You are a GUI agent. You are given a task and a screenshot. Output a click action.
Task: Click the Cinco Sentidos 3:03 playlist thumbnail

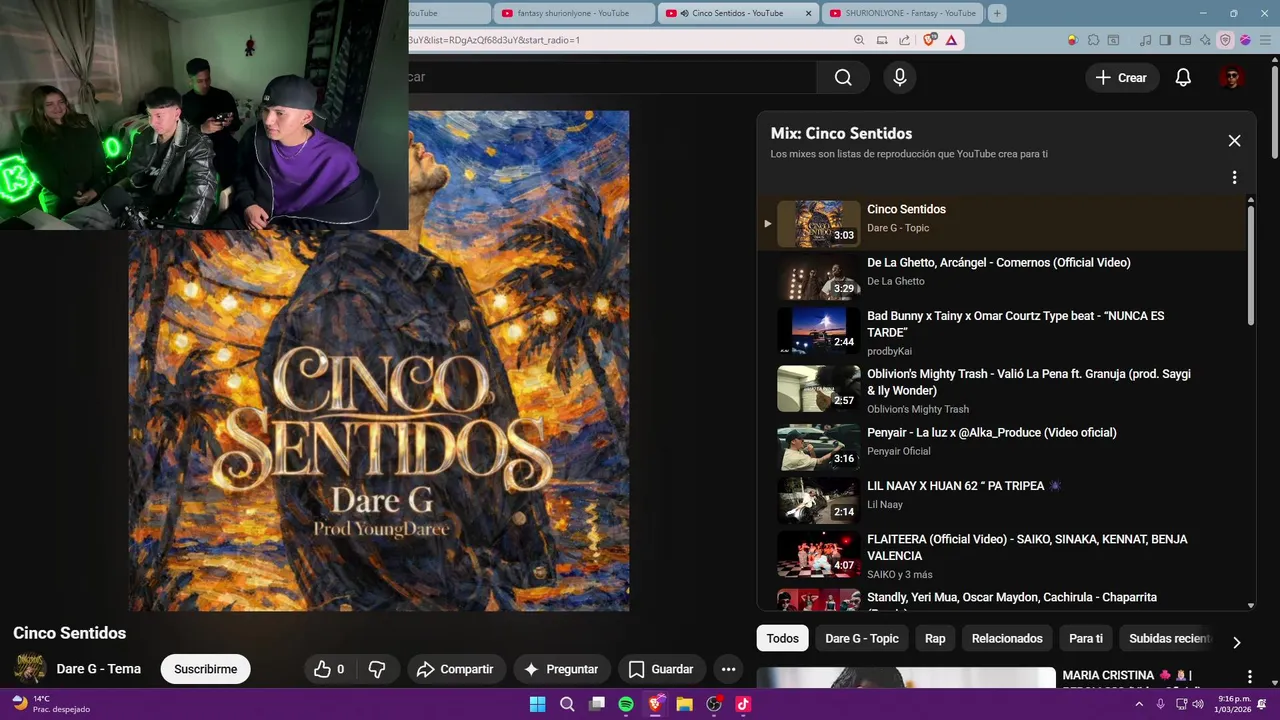(x=818, y=224)
